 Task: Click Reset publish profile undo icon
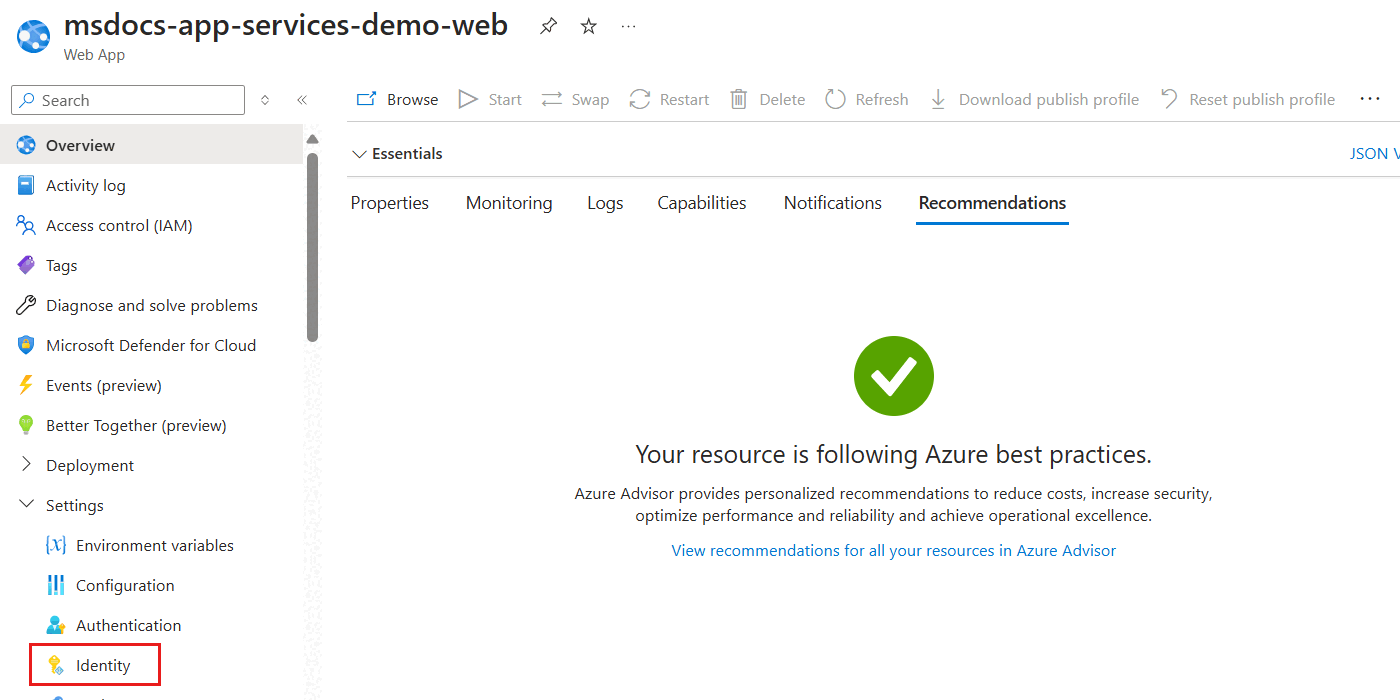(x=1169, y=99)
